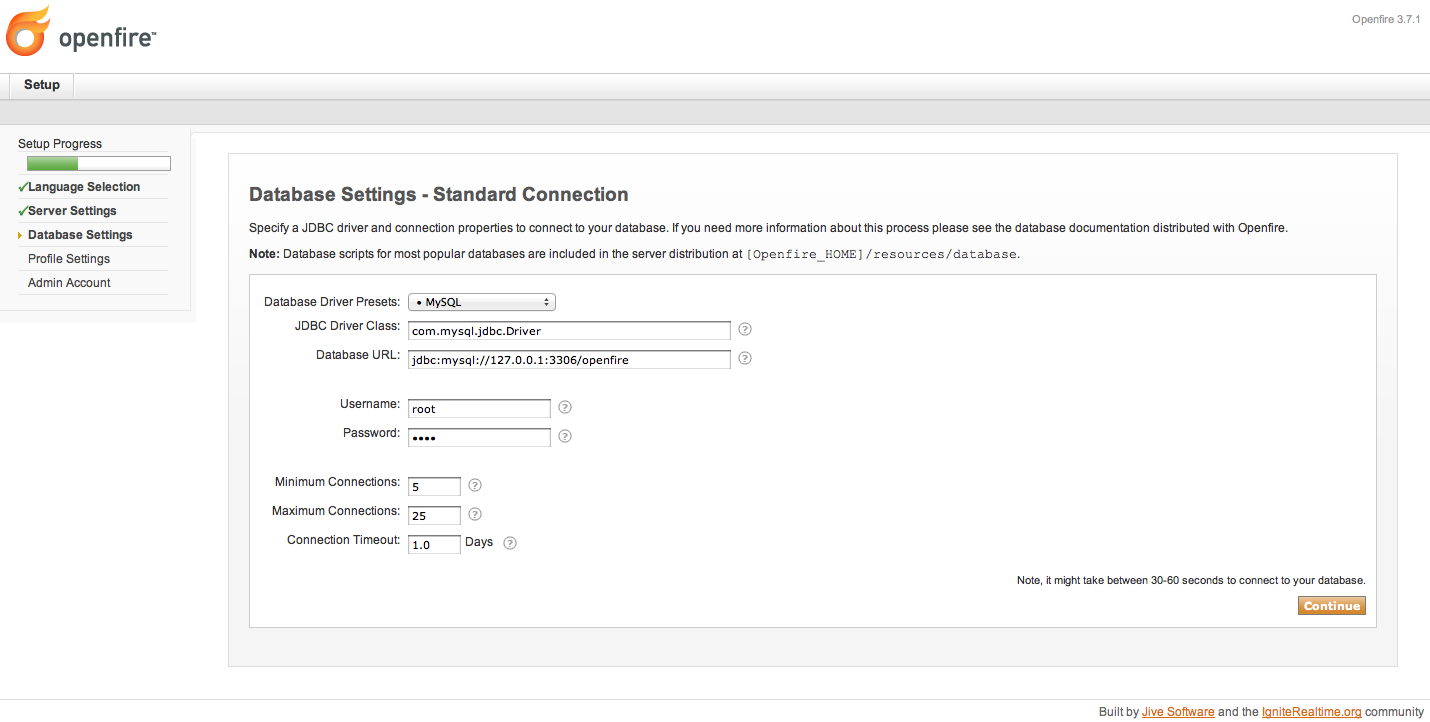Select Profile Settings in sidebar
This screenshot has height=722, width=1430.
click(69, 259)
